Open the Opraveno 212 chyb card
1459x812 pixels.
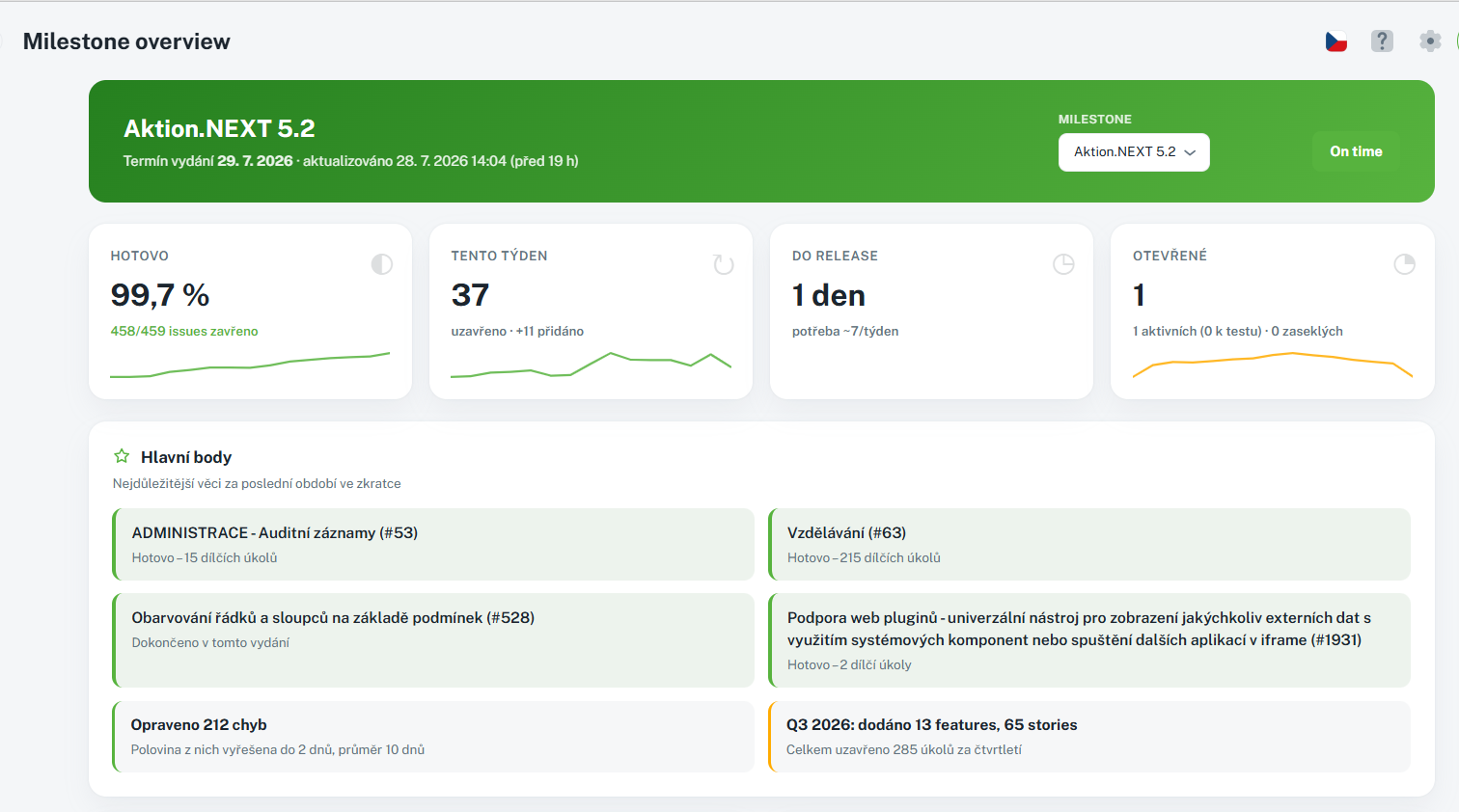pos(433,737)
